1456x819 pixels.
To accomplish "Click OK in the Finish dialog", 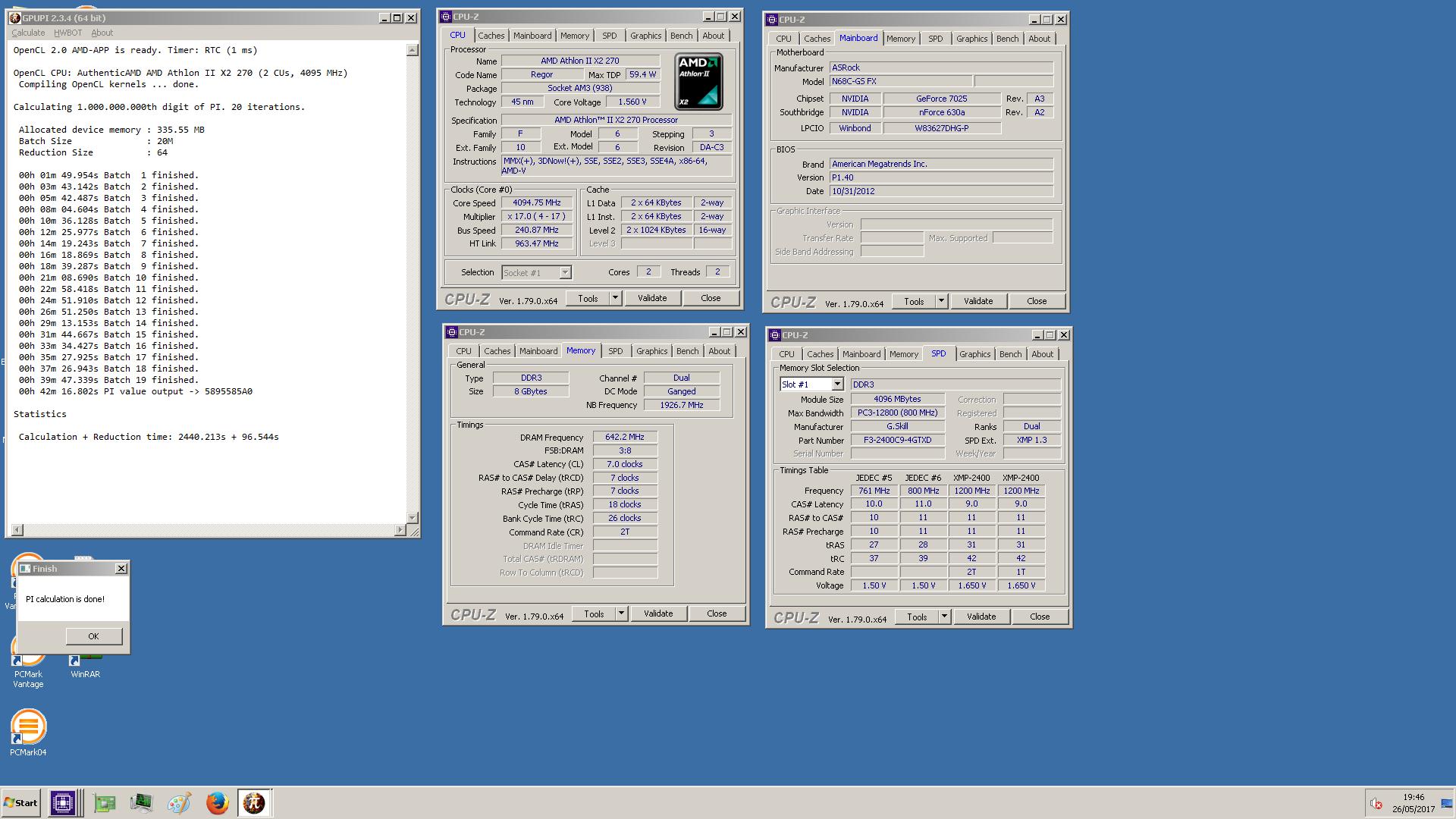I will (x=93, y=636).
